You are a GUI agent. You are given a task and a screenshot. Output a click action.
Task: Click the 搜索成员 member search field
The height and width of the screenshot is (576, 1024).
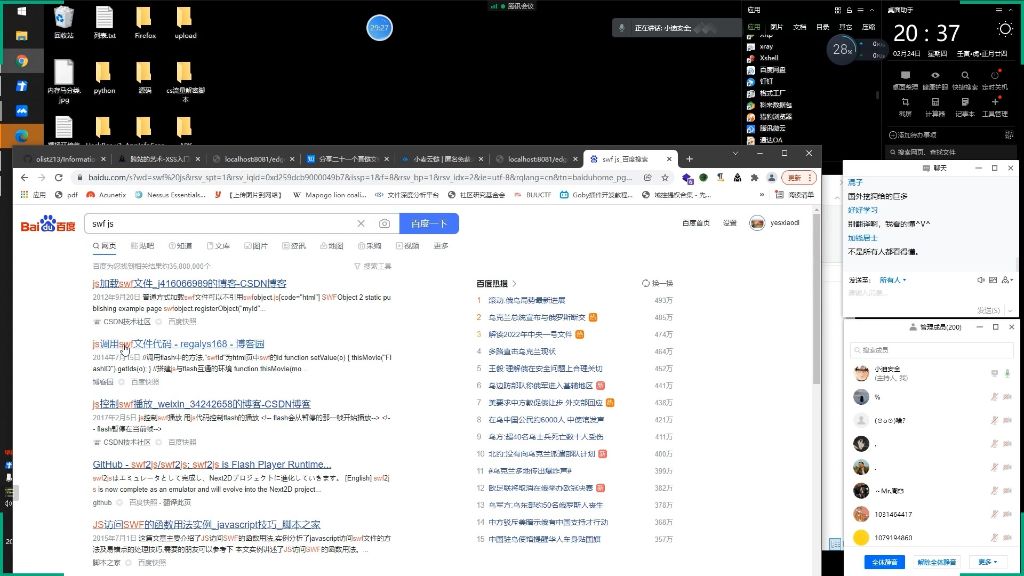[x=931, y=350]
